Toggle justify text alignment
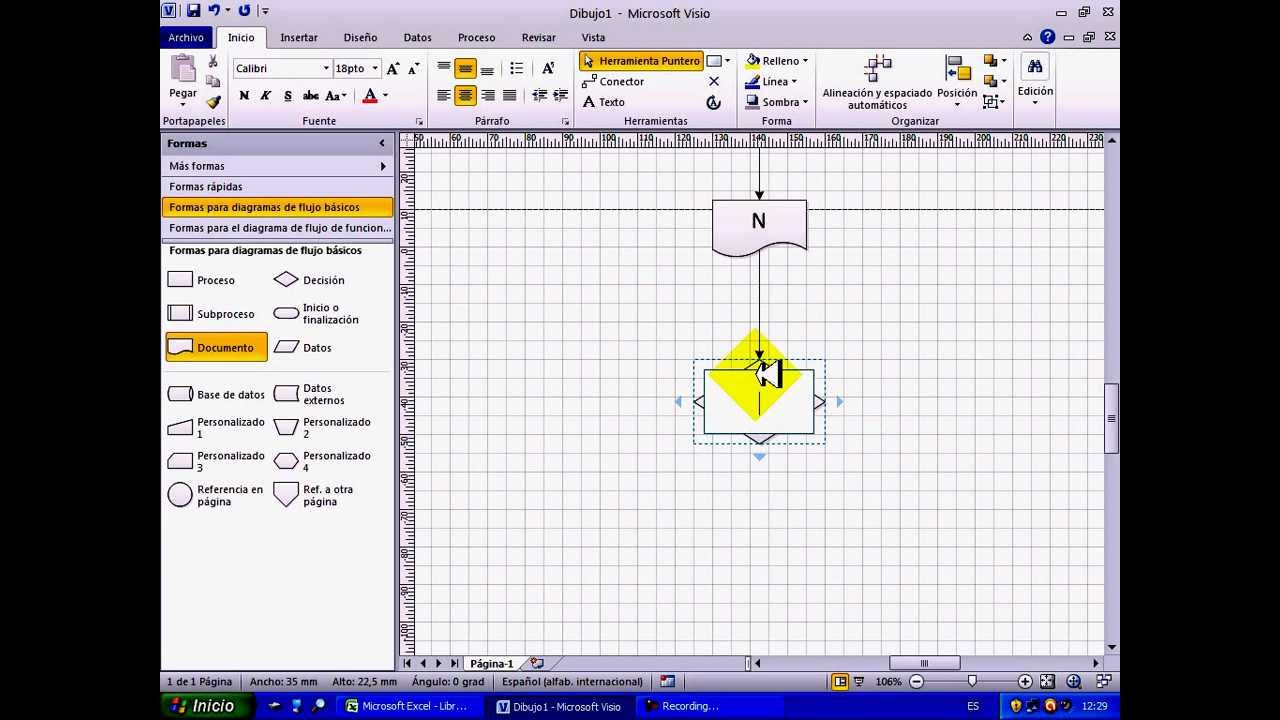The width and height of the screenshot is (1280, 720). click(509, 96)
